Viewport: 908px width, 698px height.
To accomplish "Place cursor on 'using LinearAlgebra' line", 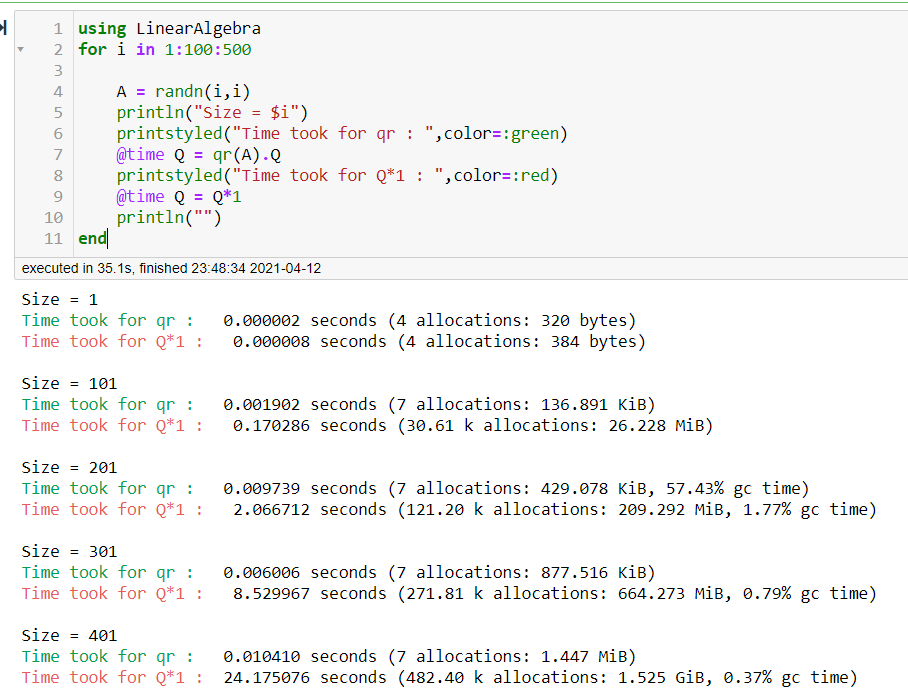I will click(x=170, y=29).
